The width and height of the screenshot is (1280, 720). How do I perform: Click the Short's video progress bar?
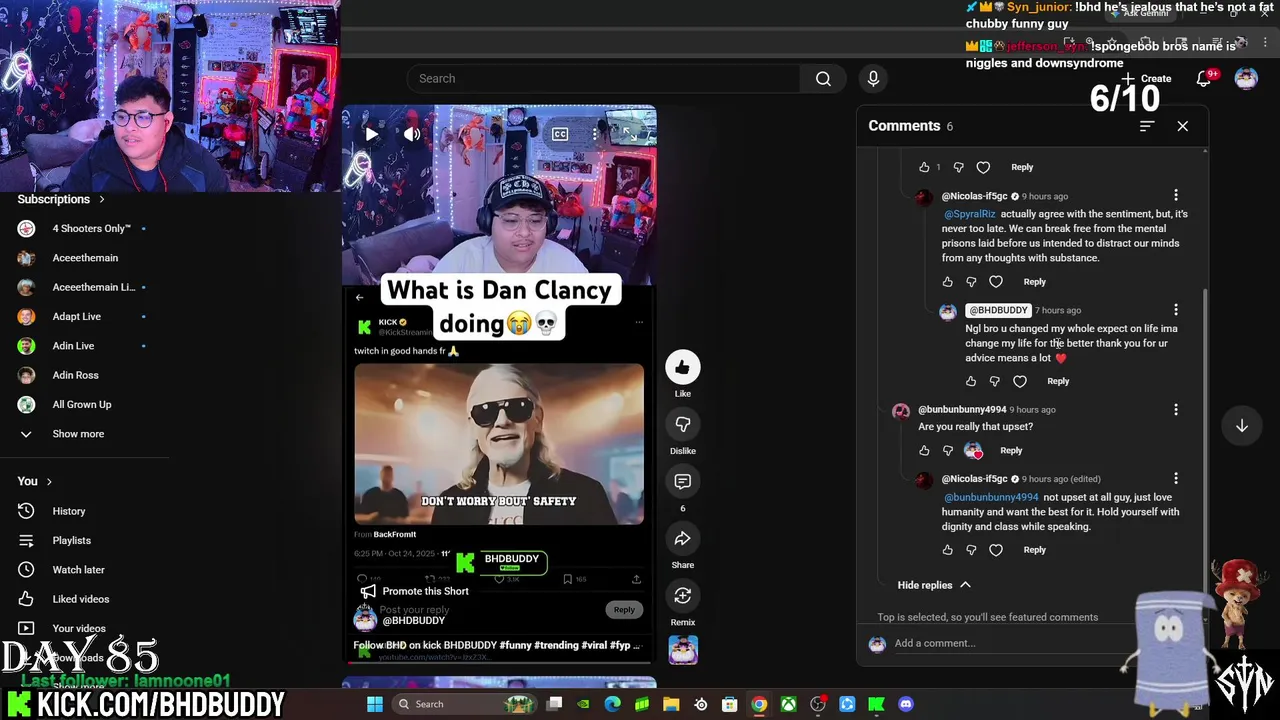(x=499, y=662)
